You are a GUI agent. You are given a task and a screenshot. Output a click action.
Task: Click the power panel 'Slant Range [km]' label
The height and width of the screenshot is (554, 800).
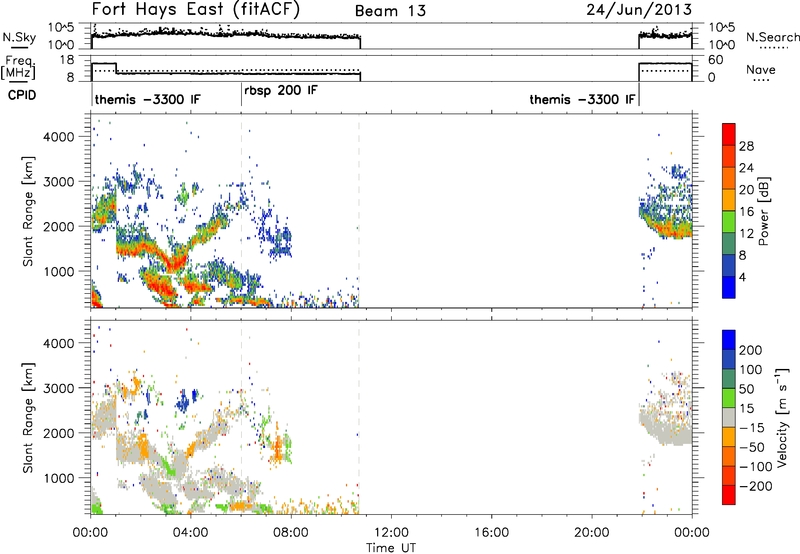coord(28,211)
